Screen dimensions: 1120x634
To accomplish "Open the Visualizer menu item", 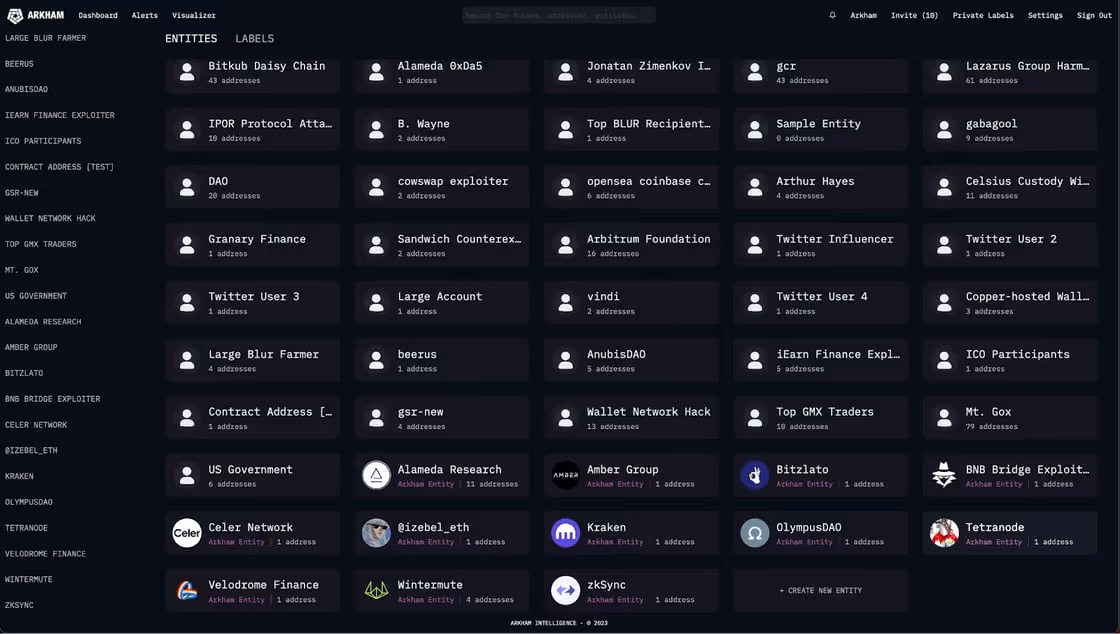I will 194,15.
